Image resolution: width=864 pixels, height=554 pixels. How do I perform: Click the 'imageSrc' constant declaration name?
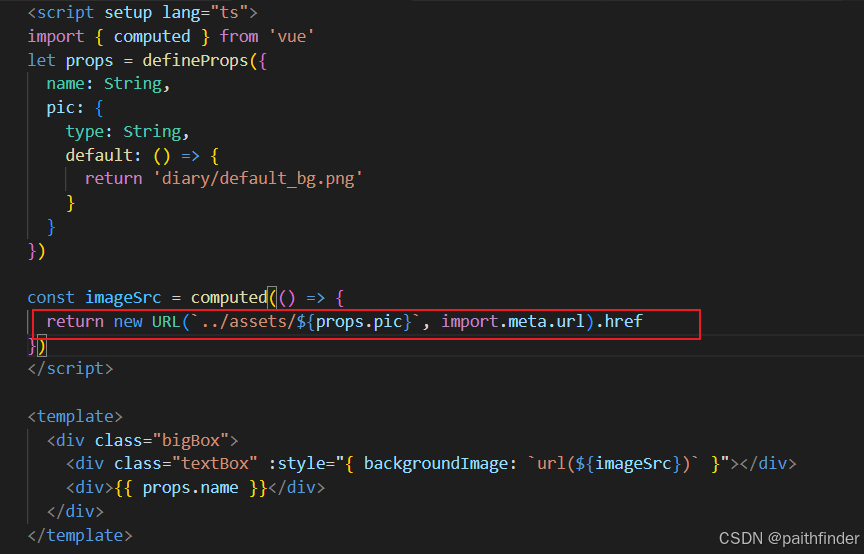[123, 298]
